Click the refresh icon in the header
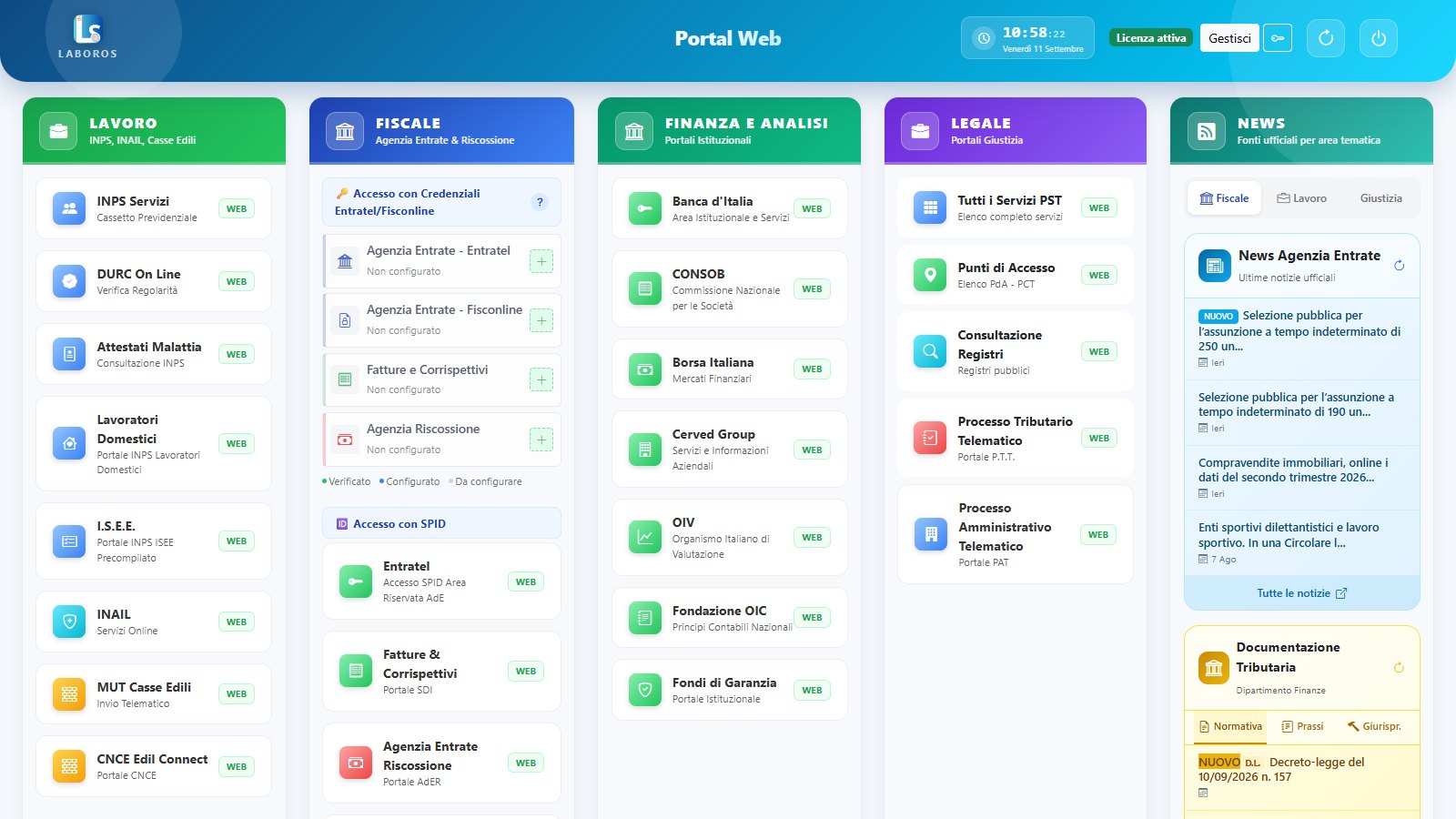 pyautogui.click(x=1326, y=38)
